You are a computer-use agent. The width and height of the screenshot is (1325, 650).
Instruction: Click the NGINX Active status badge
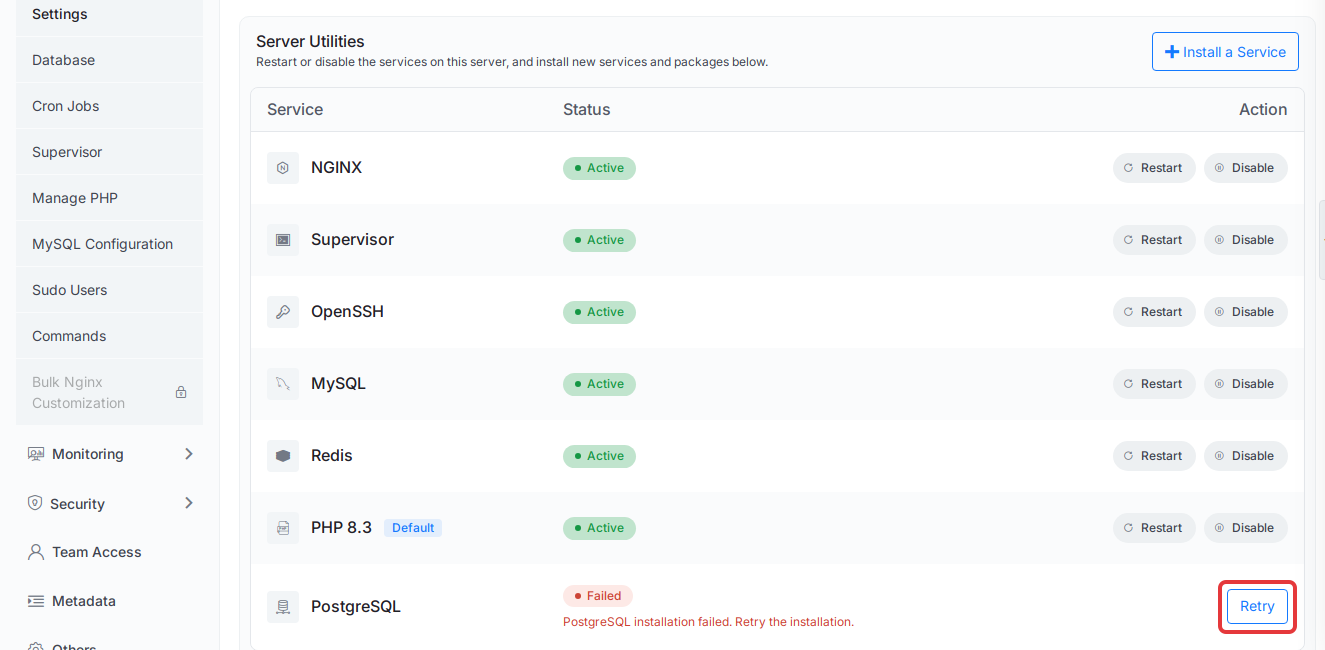click(x=599, y=168)
